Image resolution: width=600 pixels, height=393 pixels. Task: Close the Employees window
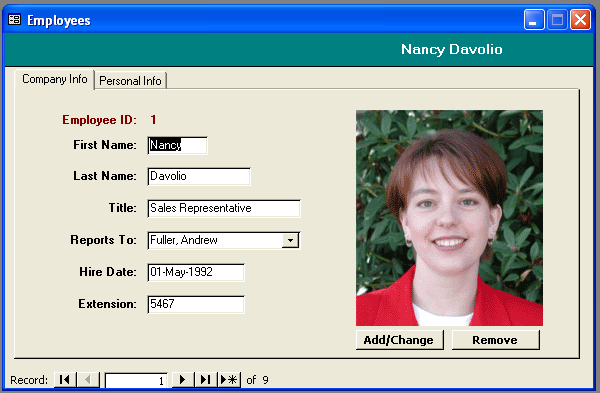[580, 20]
